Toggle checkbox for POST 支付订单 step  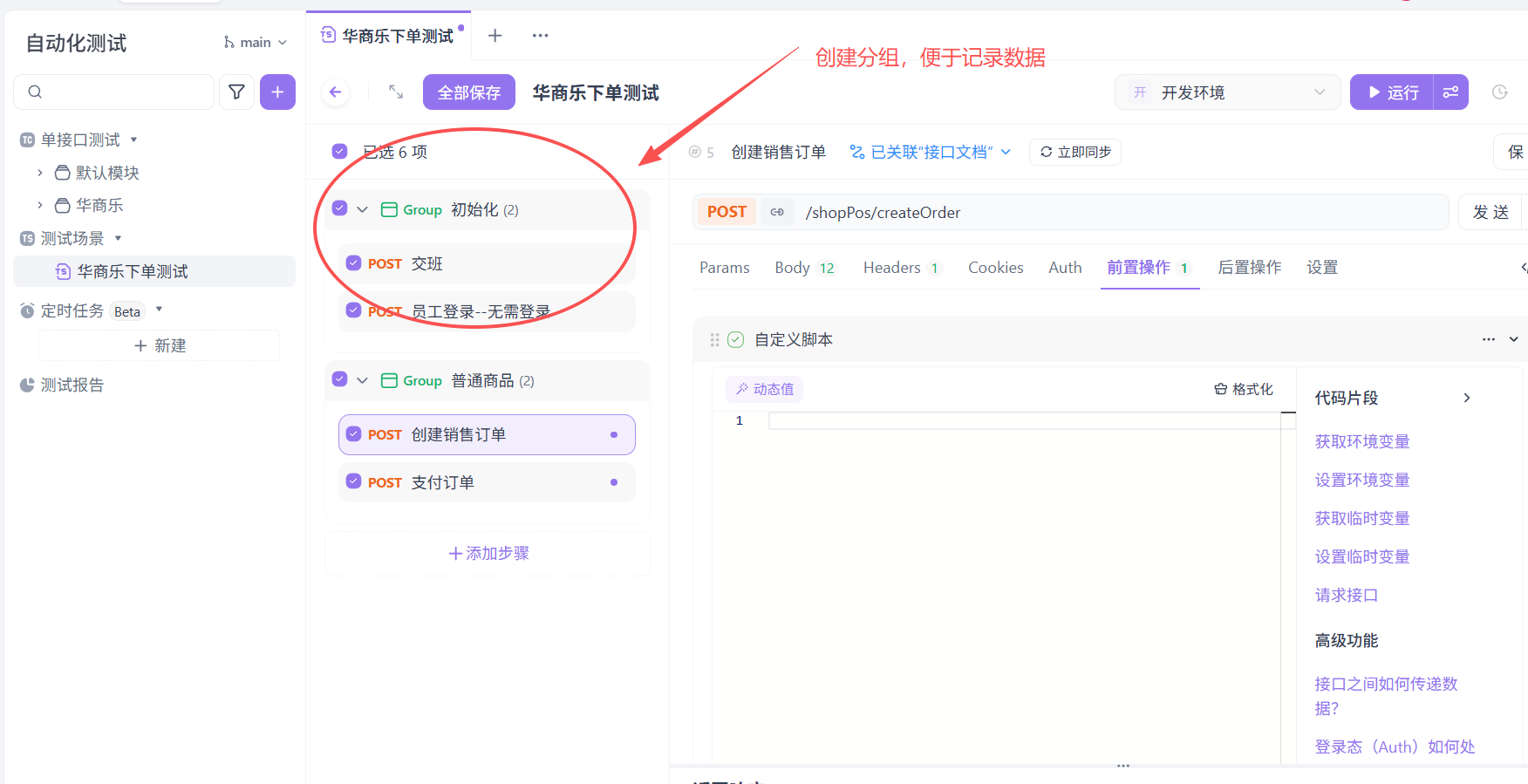(353, 481)
